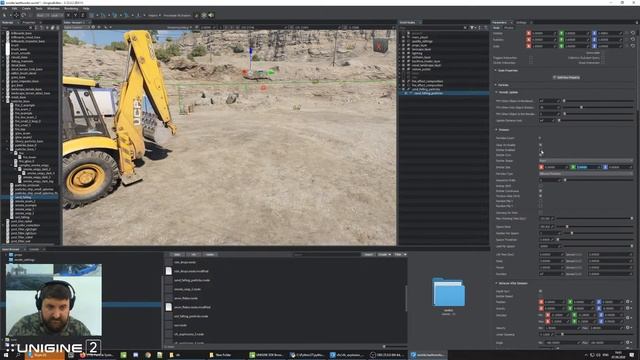This screenshot has width=640, height=360.
Task: Collapse the Node Properties section
Action: tap(496, 70)
